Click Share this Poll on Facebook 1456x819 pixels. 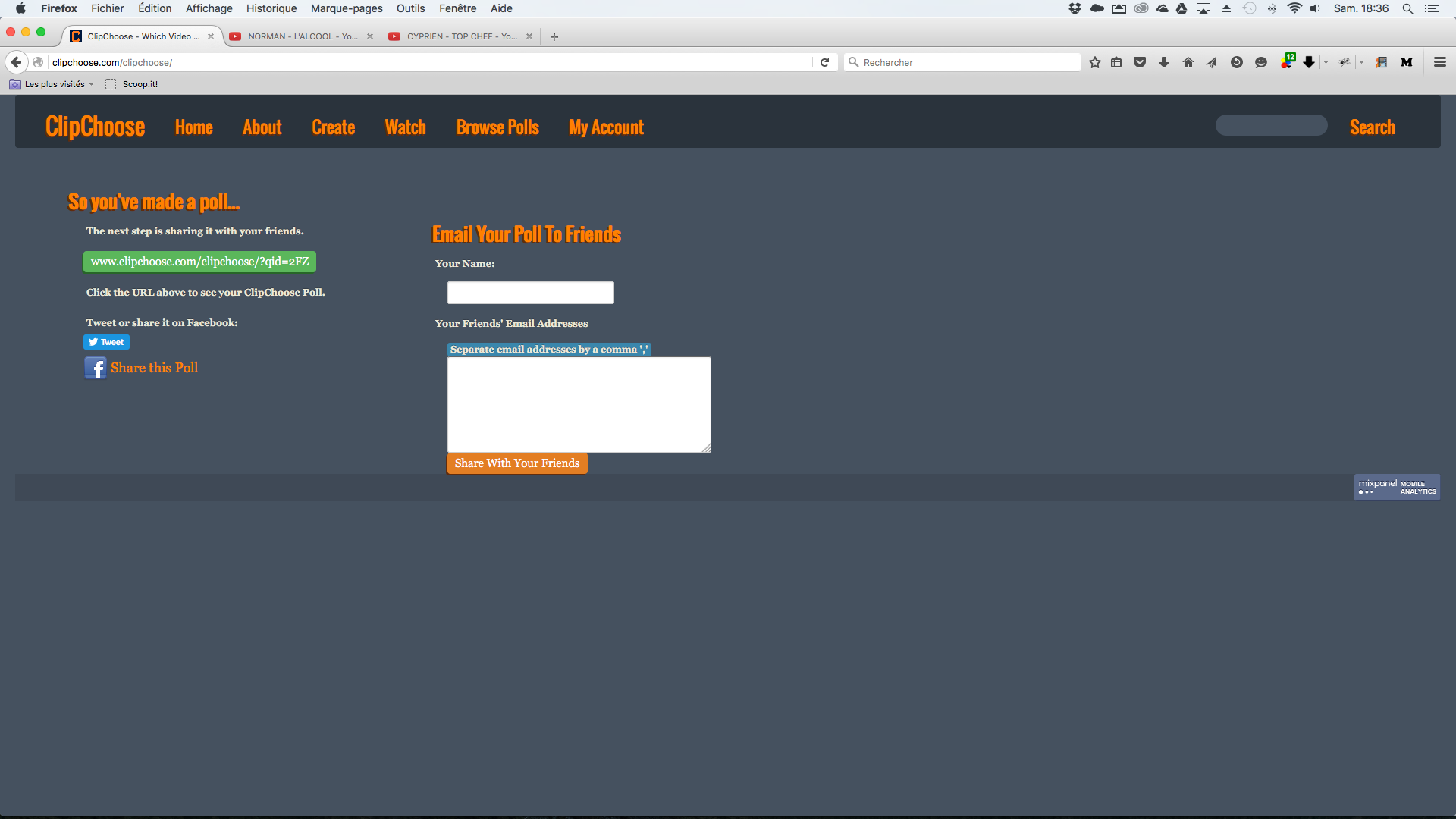[154, 368]
